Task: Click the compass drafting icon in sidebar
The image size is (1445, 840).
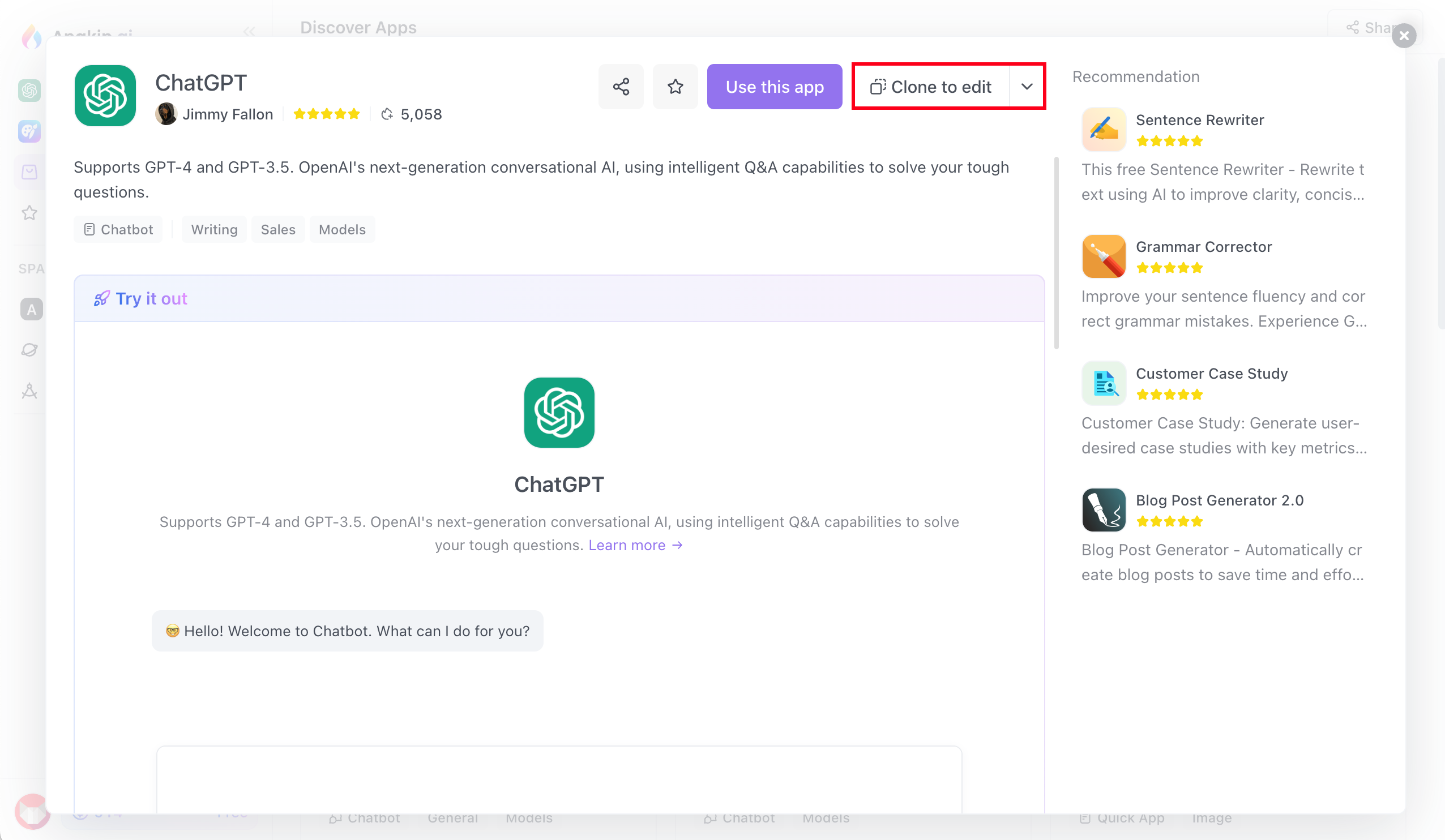Action: tap(29, 391)
